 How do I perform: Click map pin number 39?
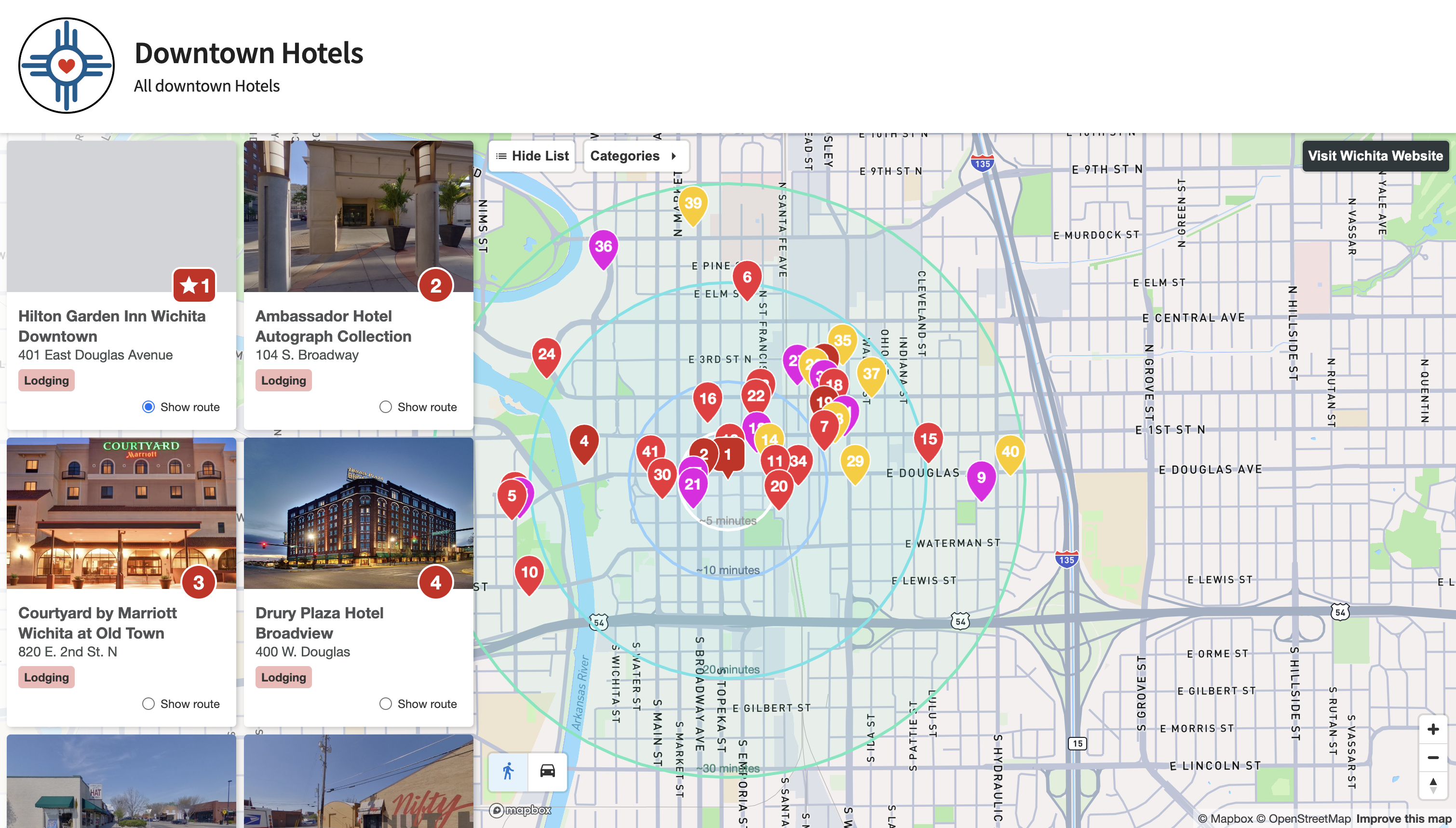tap(693, 203)
